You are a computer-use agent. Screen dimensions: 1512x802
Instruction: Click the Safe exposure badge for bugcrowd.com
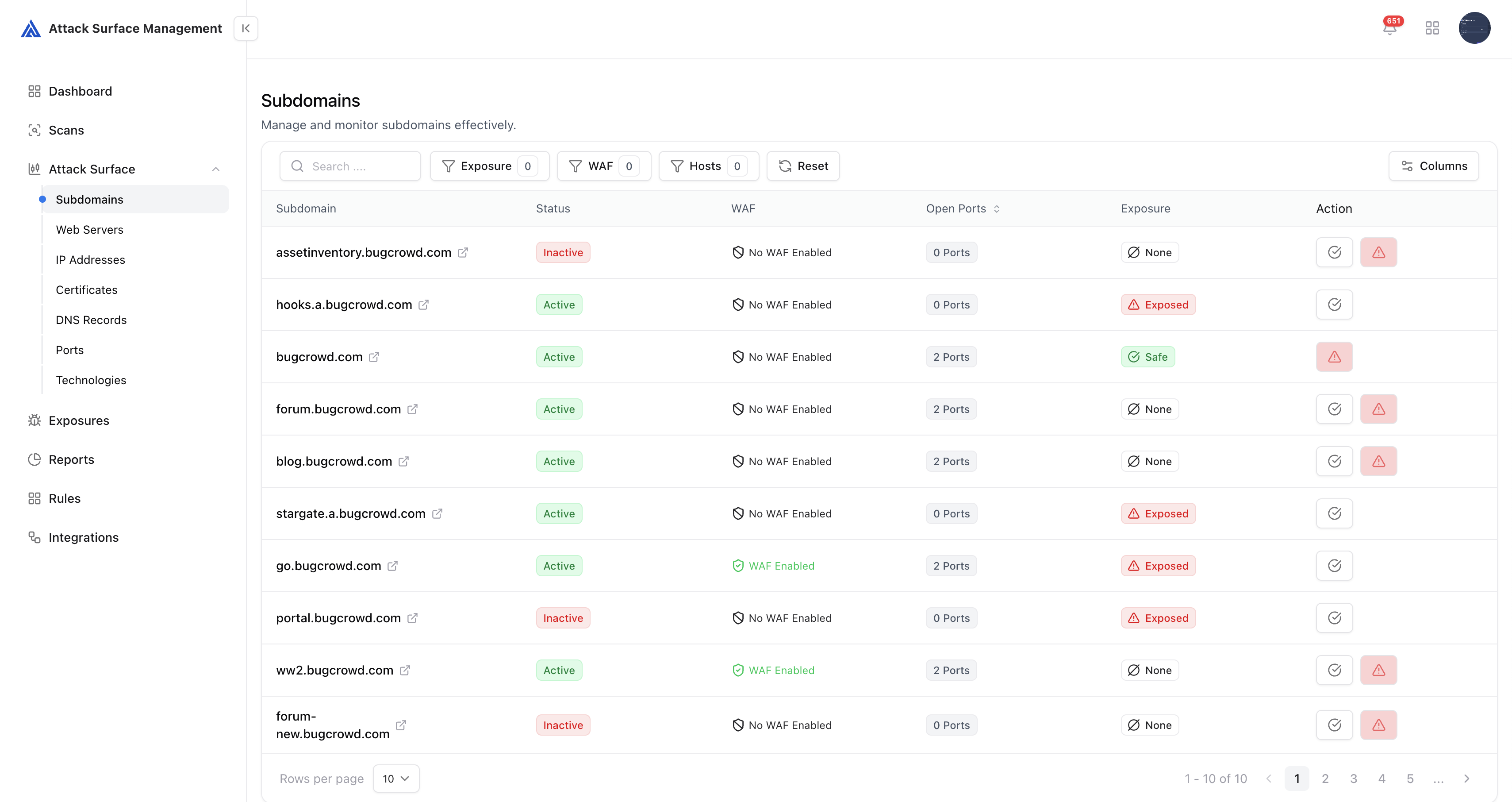(1148, 356)
